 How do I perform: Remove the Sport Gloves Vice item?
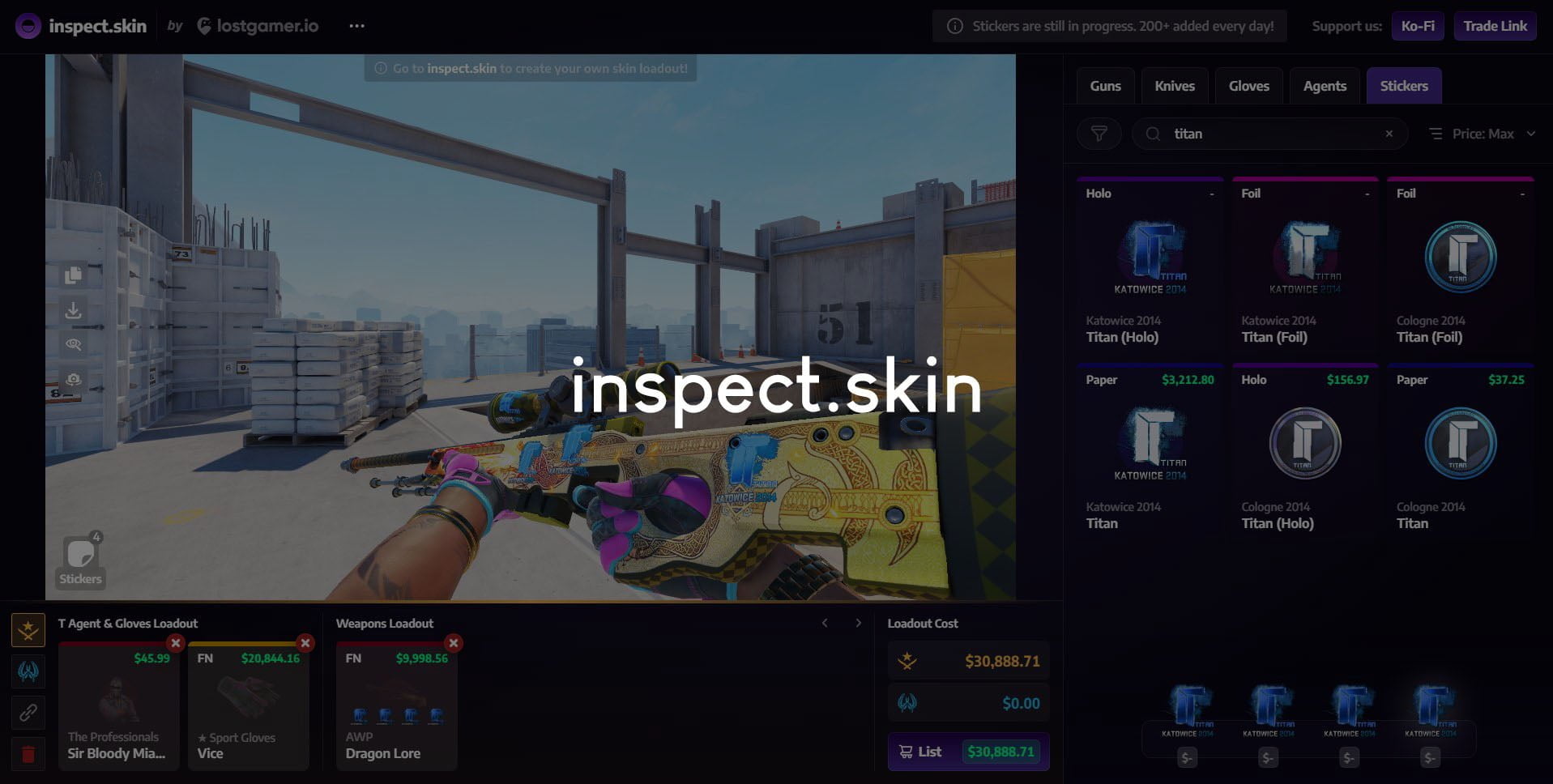(305, 643)
